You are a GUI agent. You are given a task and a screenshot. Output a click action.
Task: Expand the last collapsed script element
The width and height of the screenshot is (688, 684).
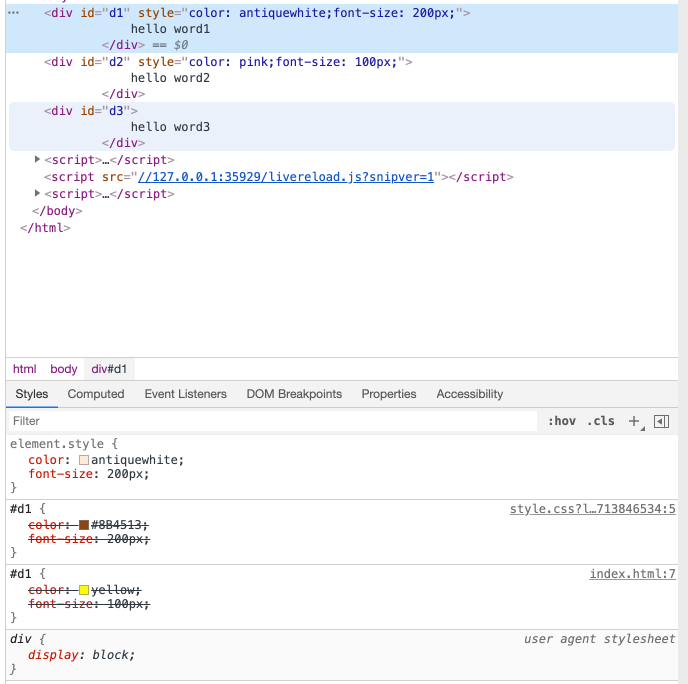pos(37,193)
